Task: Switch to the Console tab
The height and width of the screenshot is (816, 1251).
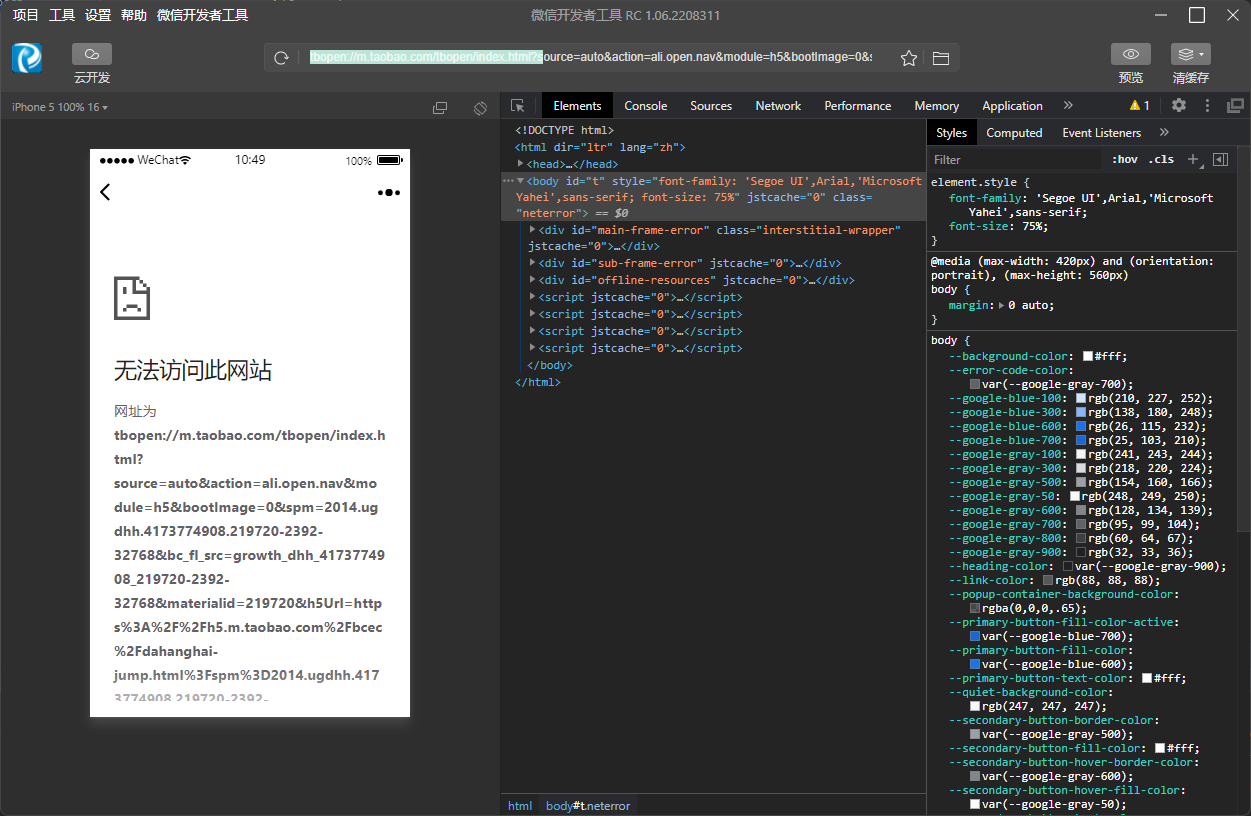Action: [646, 105]
